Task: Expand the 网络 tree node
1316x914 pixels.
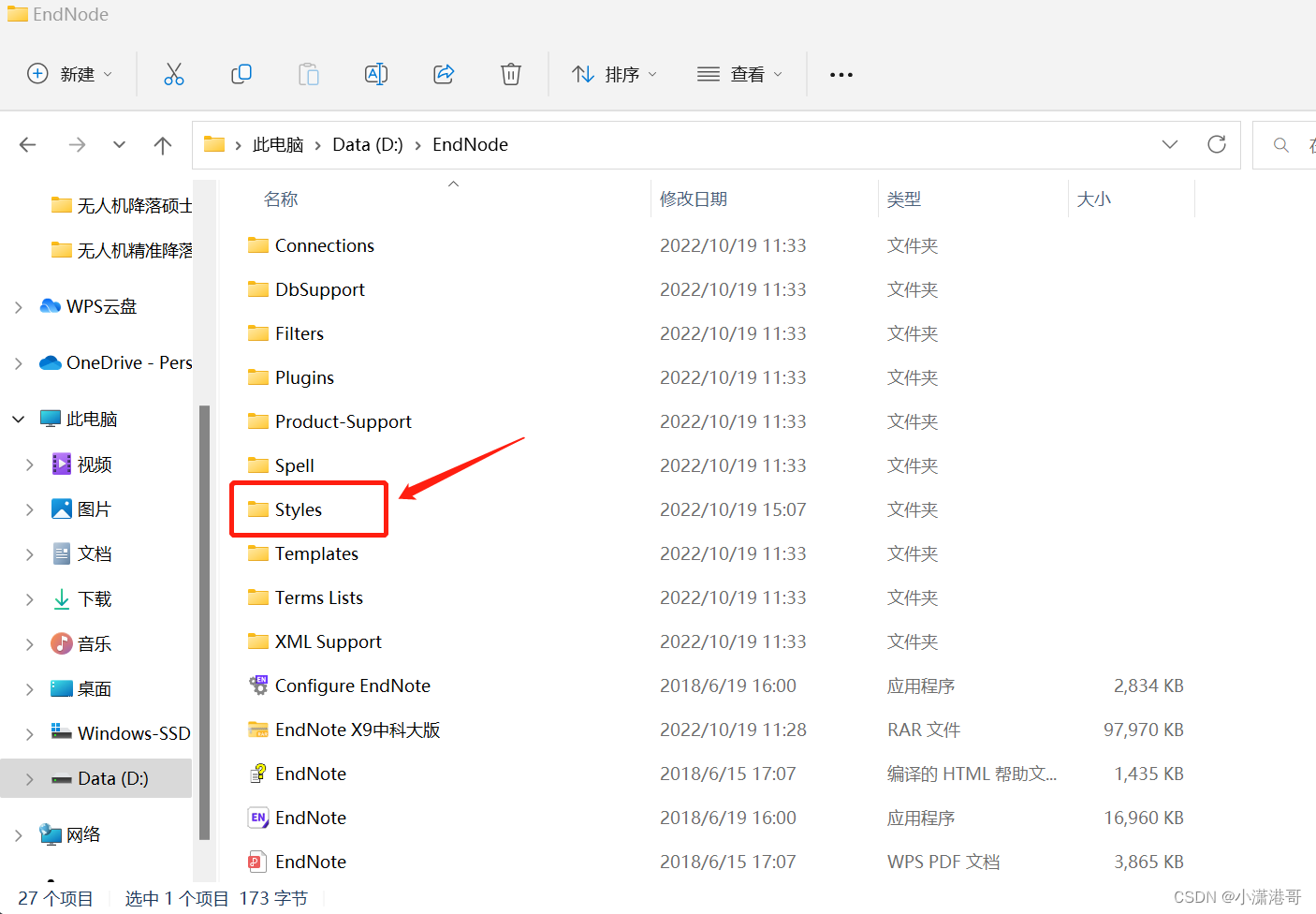Action: pyautogui.click(x=18, y=835)
